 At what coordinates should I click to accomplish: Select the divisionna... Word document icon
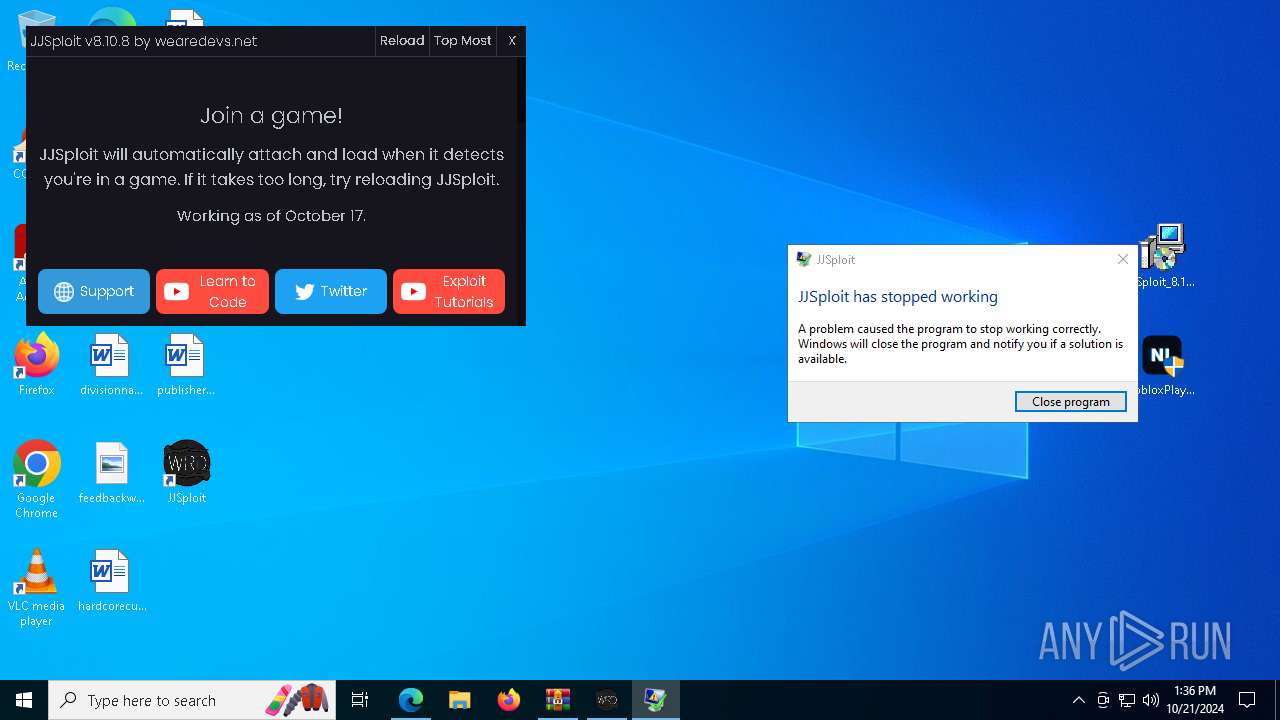point(111,366)
